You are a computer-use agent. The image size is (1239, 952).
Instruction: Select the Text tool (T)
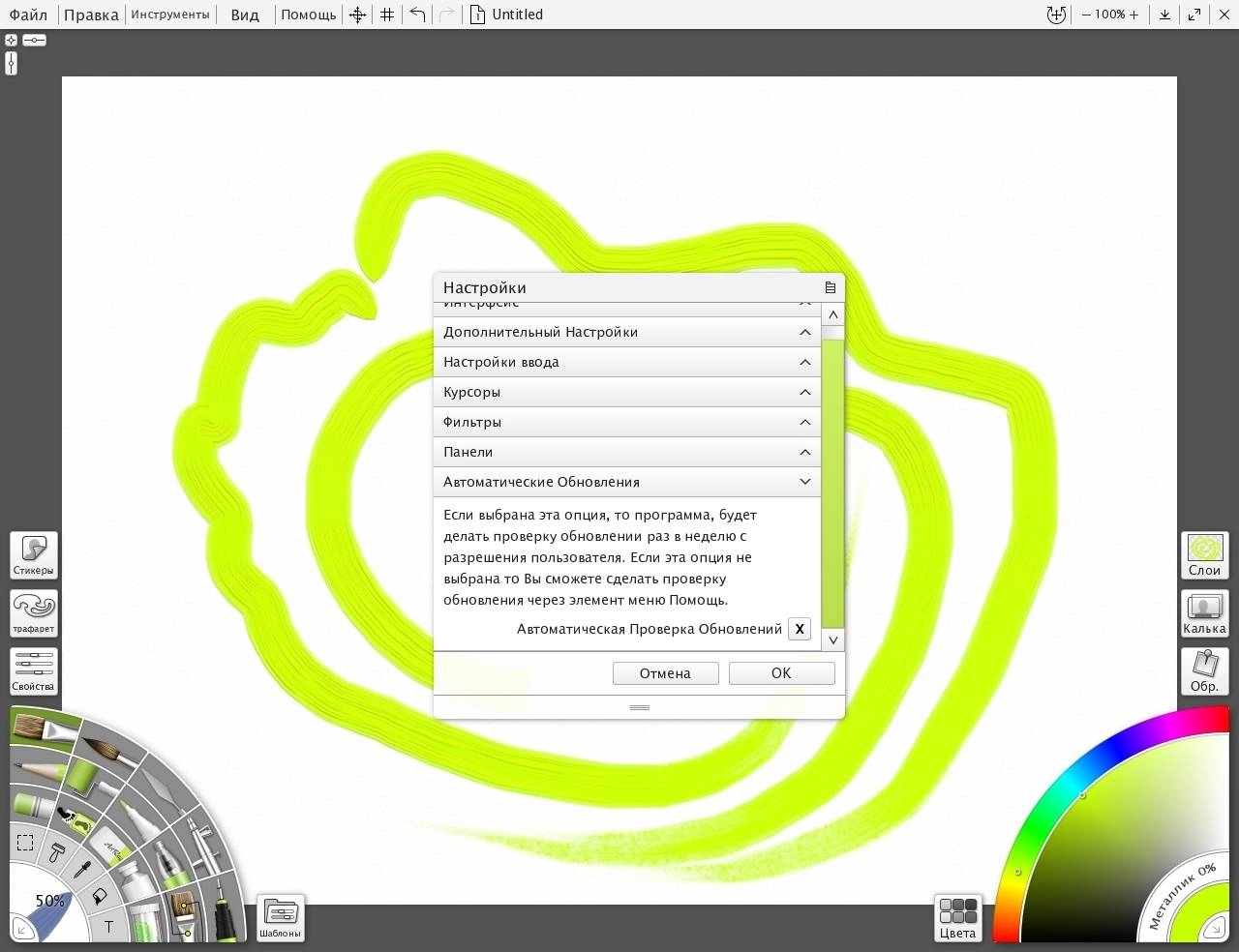108,925
